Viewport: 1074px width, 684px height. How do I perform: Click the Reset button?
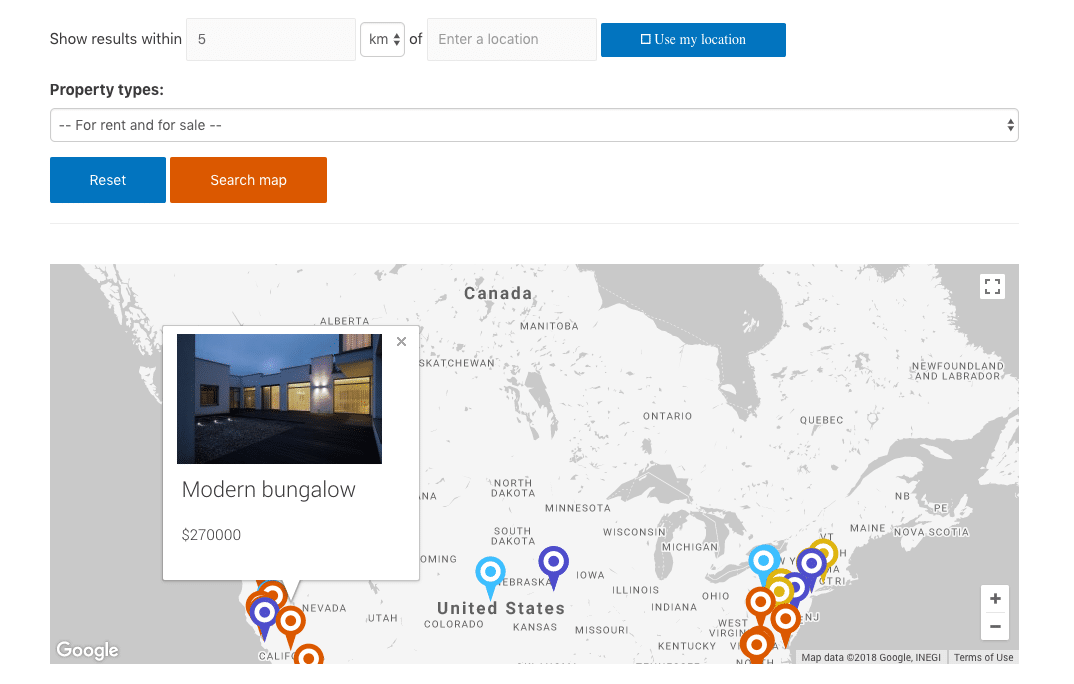click(108, 180)
